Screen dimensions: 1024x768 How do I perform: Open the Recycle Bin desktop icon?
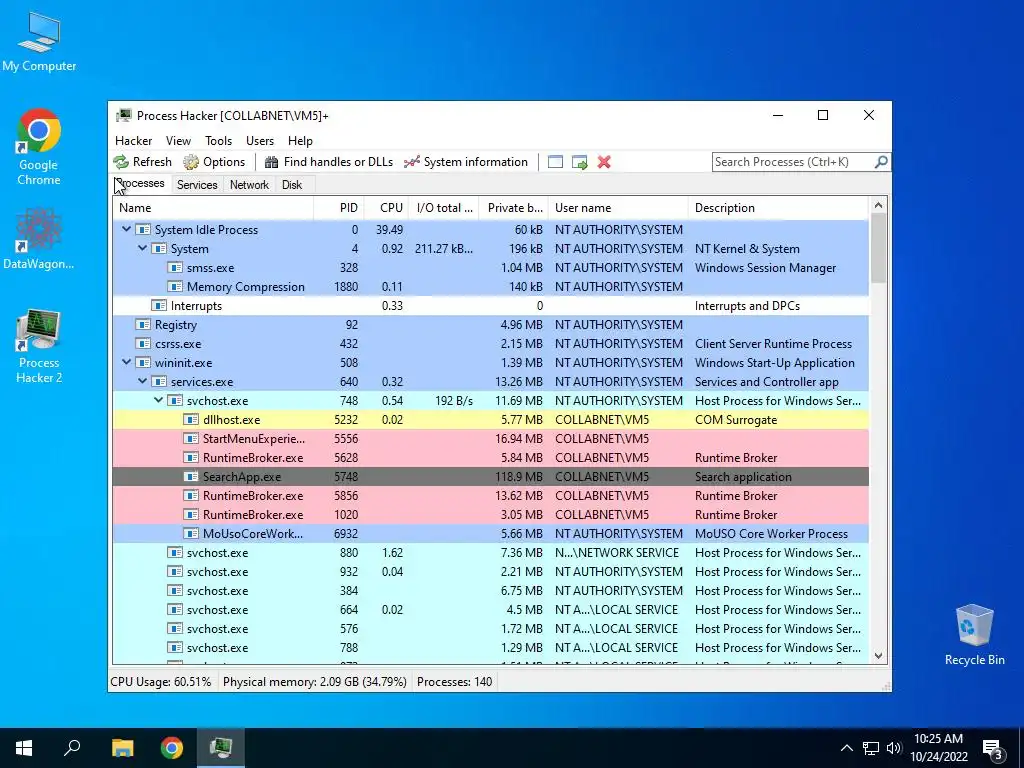coord(974,635)
